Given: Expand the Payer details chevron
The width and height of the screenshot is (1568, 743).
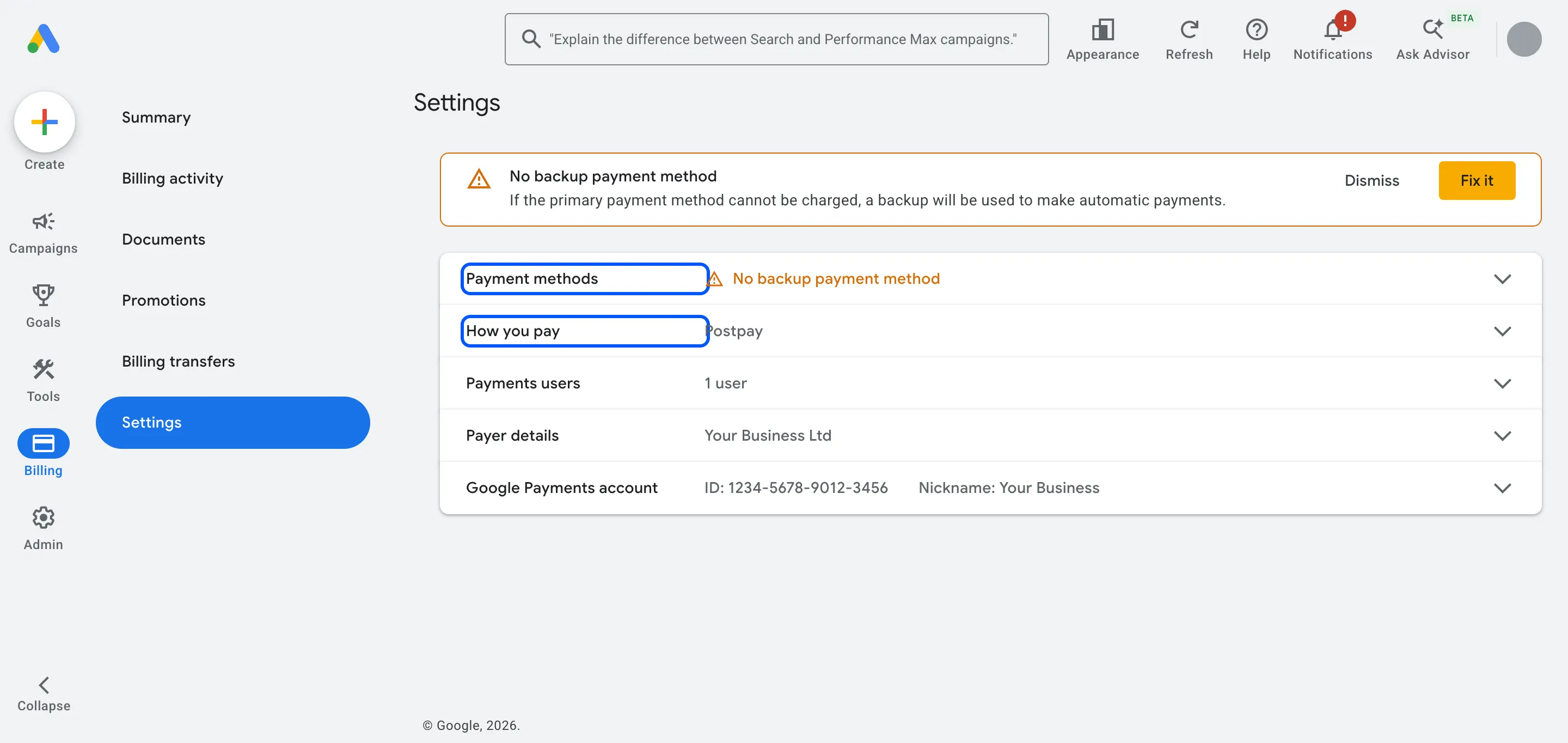Looking at the screenshot, I should 1502,436.
